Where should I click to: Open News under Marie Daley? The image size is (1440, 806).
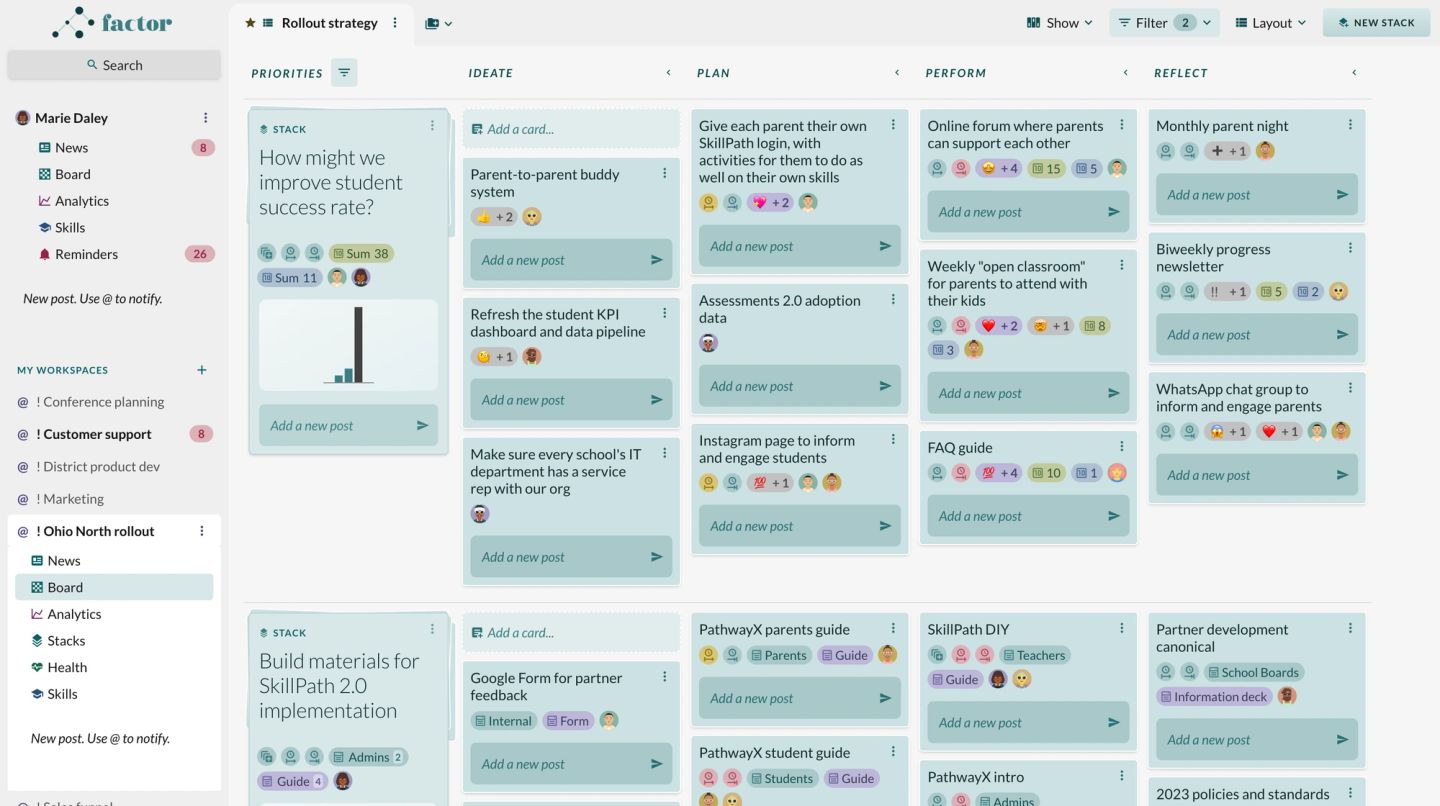71,148
